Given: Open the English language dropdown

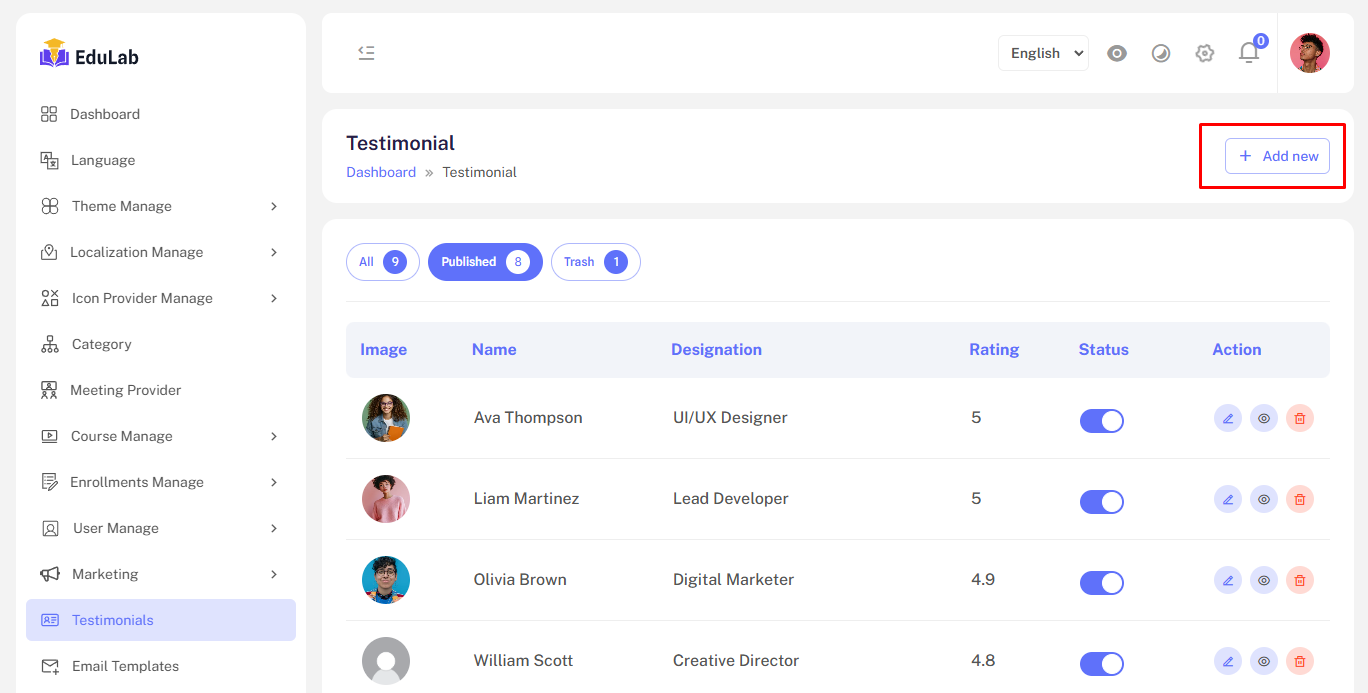Looking at the screenshot, I should (x=1043, y=53).
